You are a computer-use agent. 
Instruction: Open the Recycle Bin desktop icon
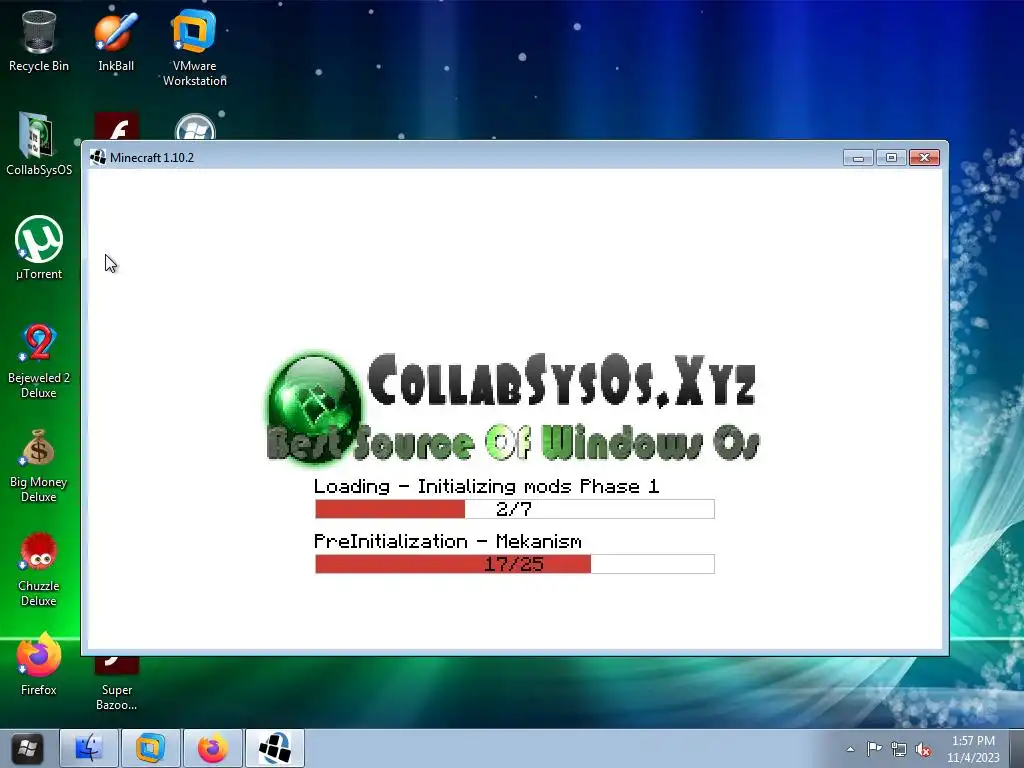tap(39, 40)
